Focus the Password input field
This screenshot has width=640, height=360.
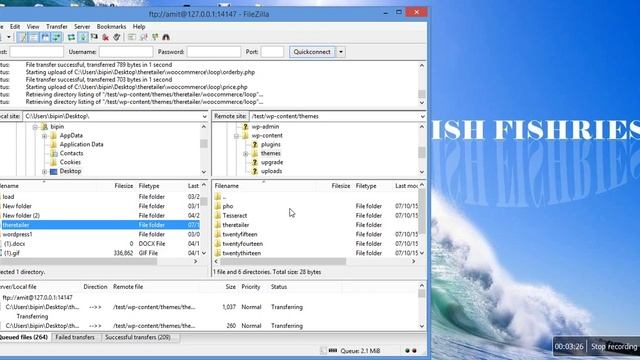coord(214,52)
